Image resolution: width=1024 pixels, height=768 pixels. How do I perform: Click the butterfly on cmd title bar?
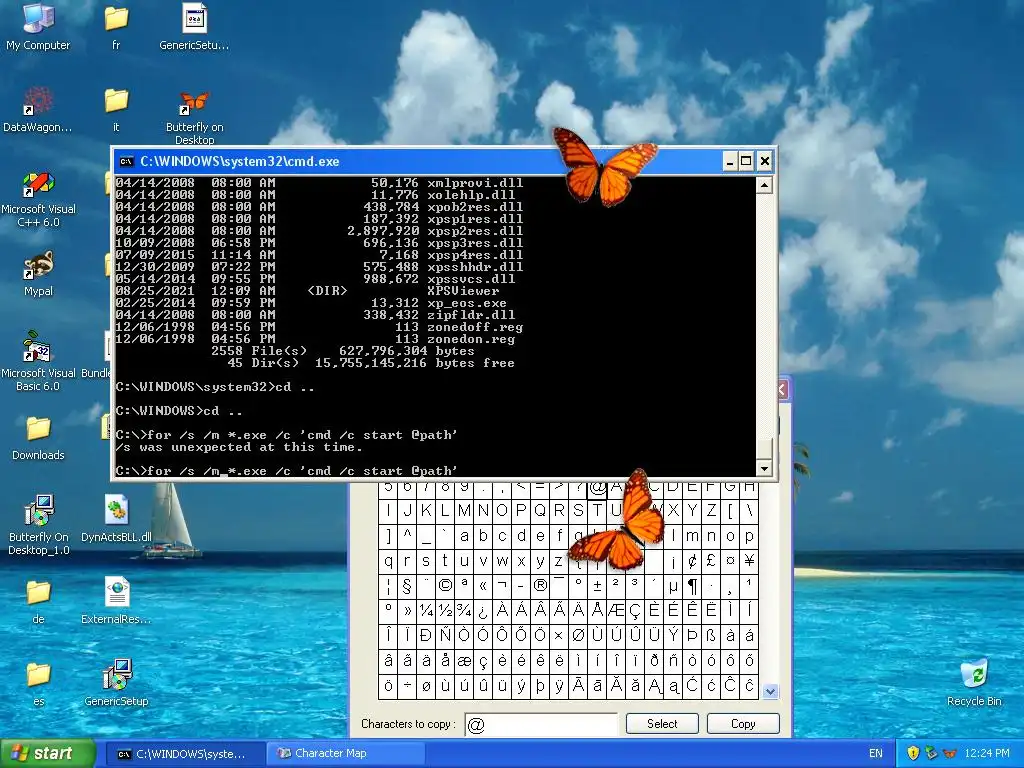603,167
